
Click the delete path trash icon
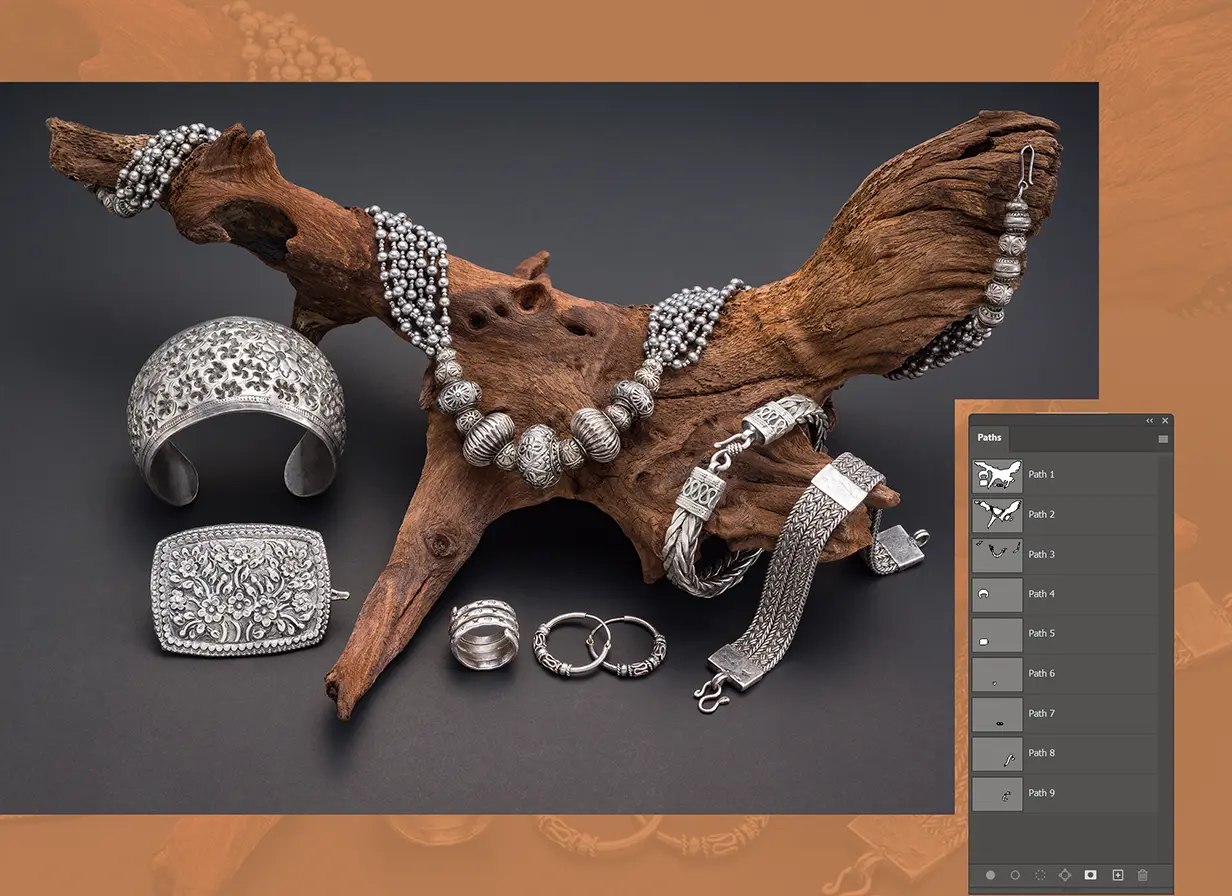click(x=1143, y=875)
